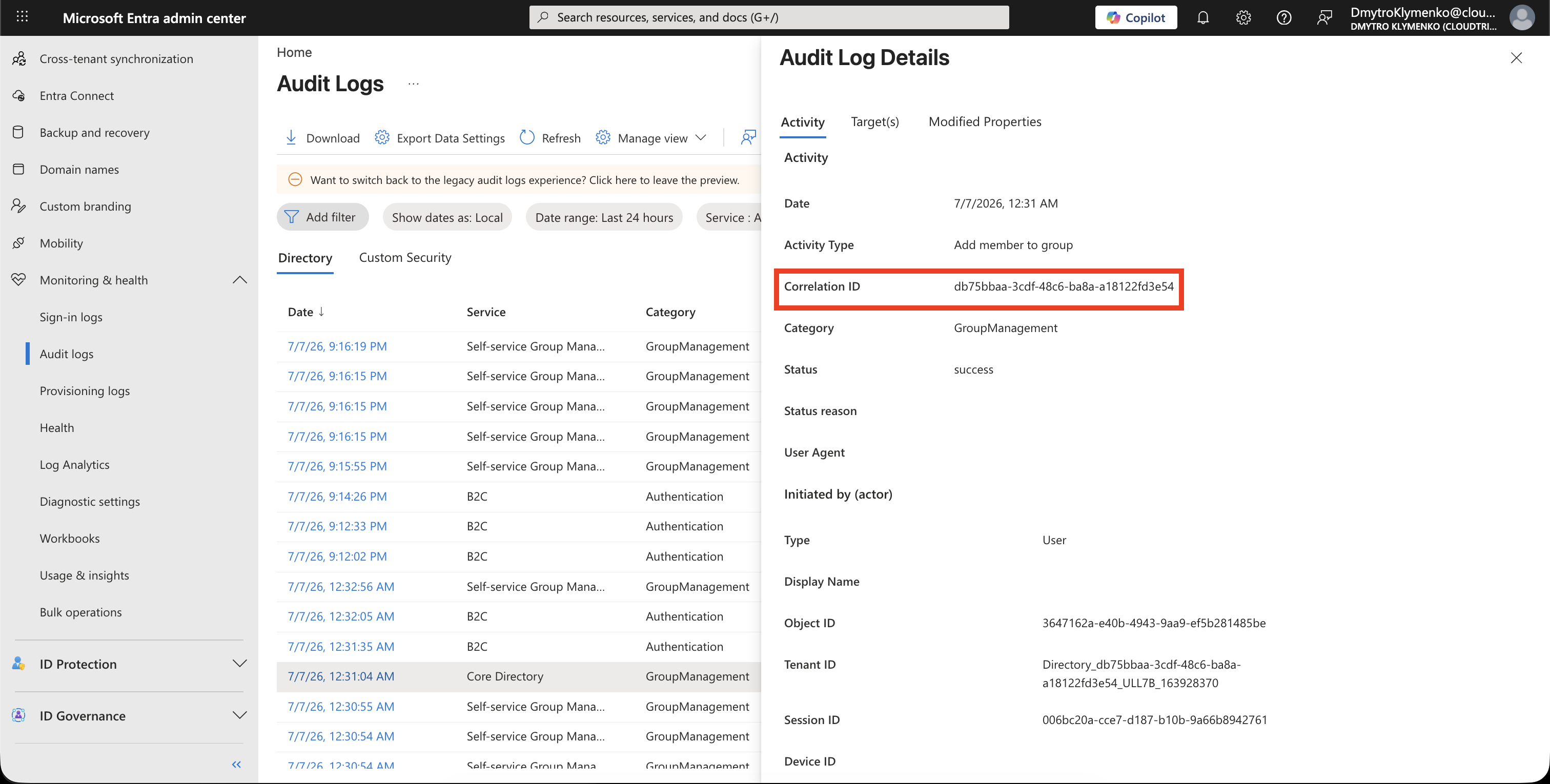This screenshot has width=1550, height=784.
Task: Open log entry 7/7/26, 9:14:26 PM
Action: (337, 496)
